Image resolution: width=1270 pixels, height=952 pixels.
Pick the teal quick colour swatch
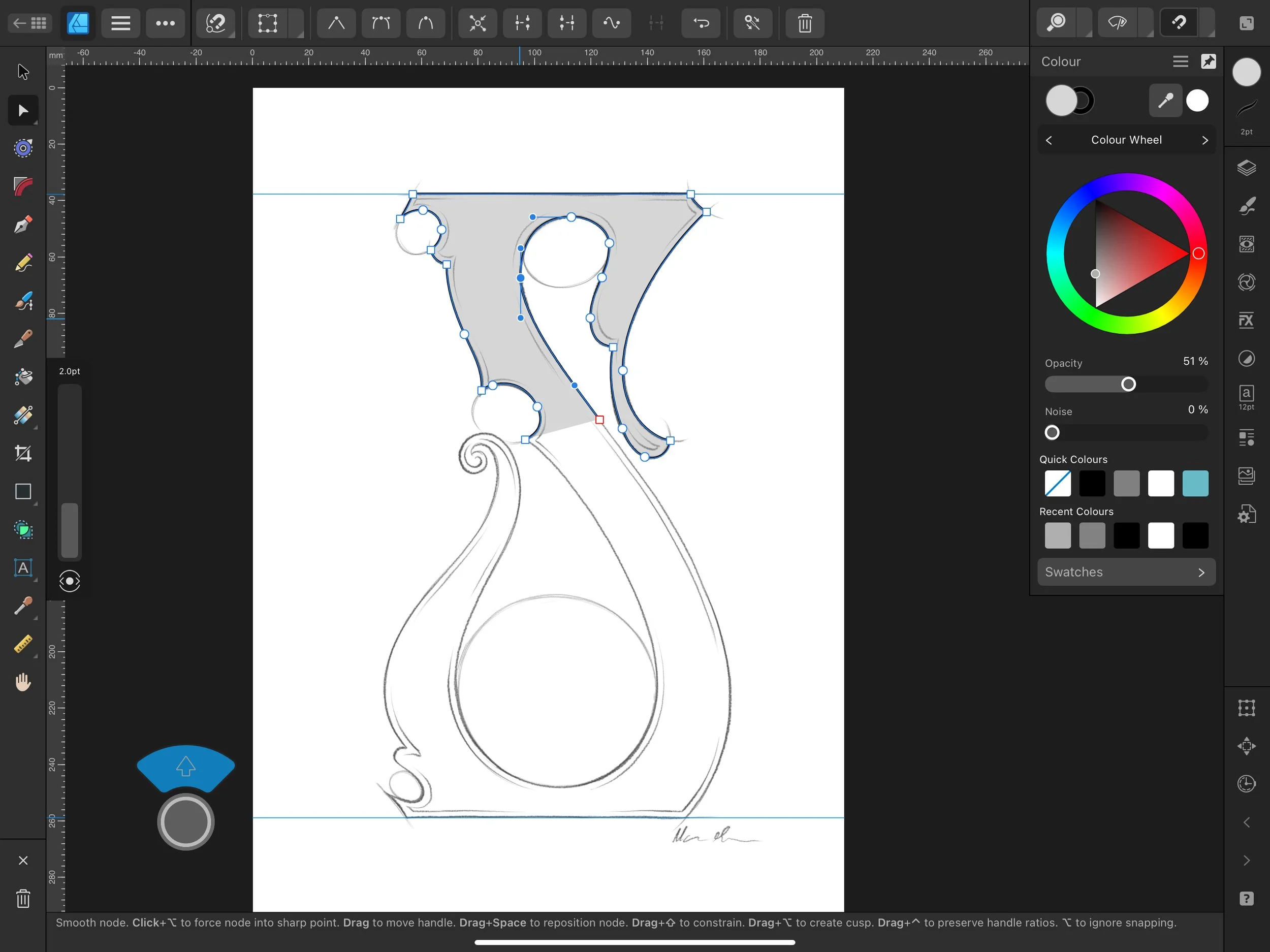[x=1195, y=484]
